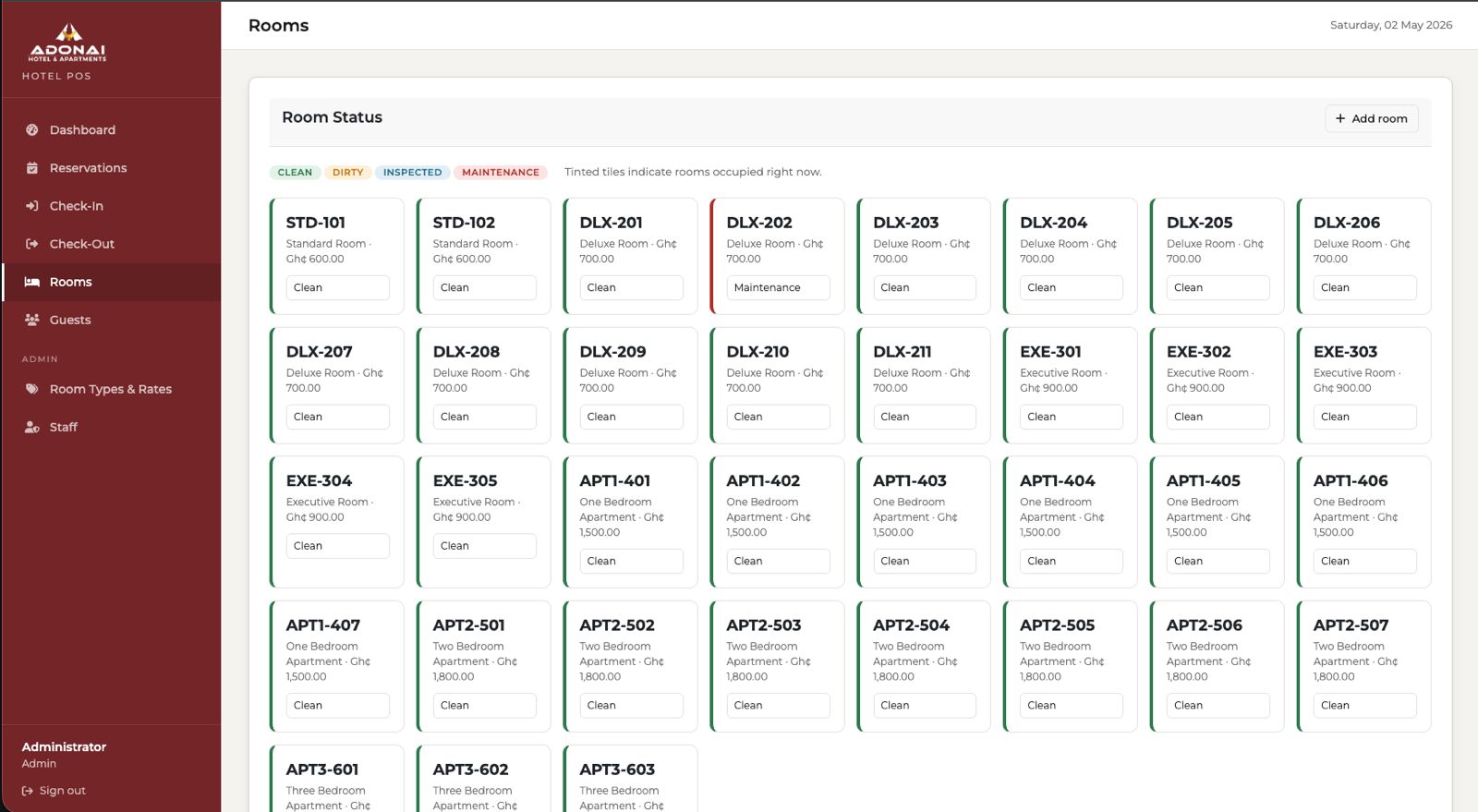Click the Sign out arrow icon

[28, 791]
